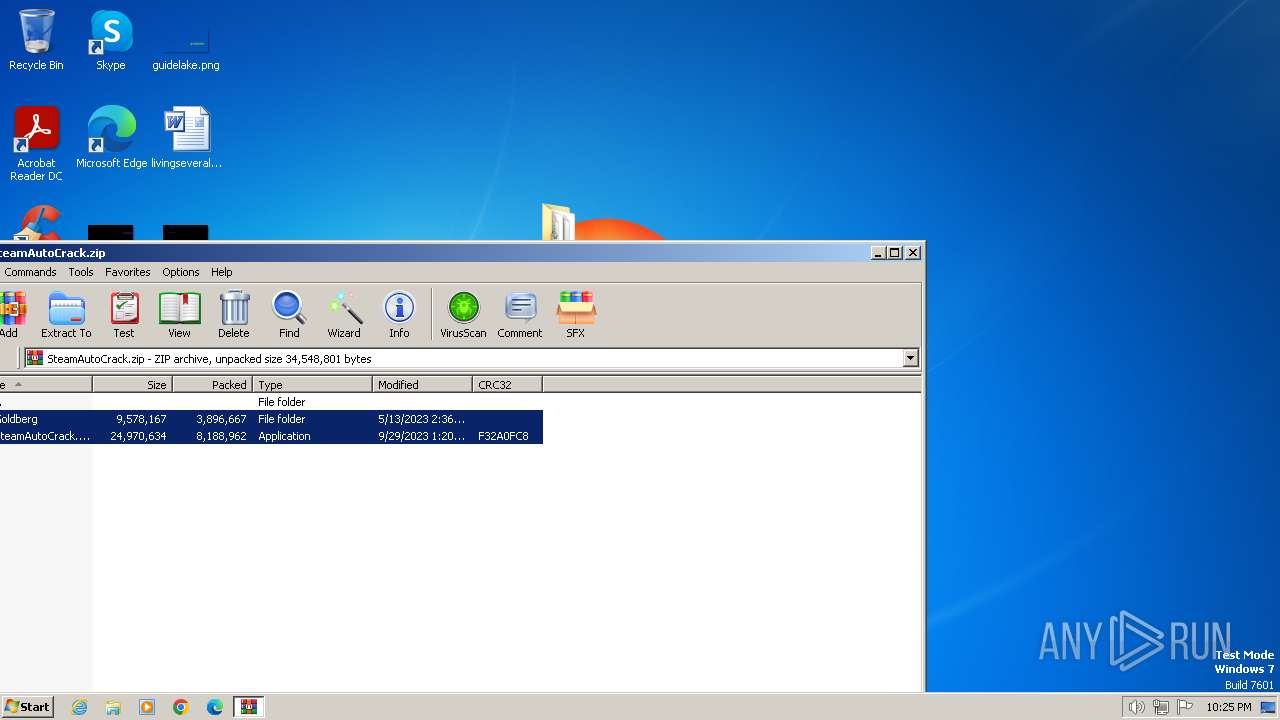
Task: Click size value 24,970,634
Action: coord(138,436)
